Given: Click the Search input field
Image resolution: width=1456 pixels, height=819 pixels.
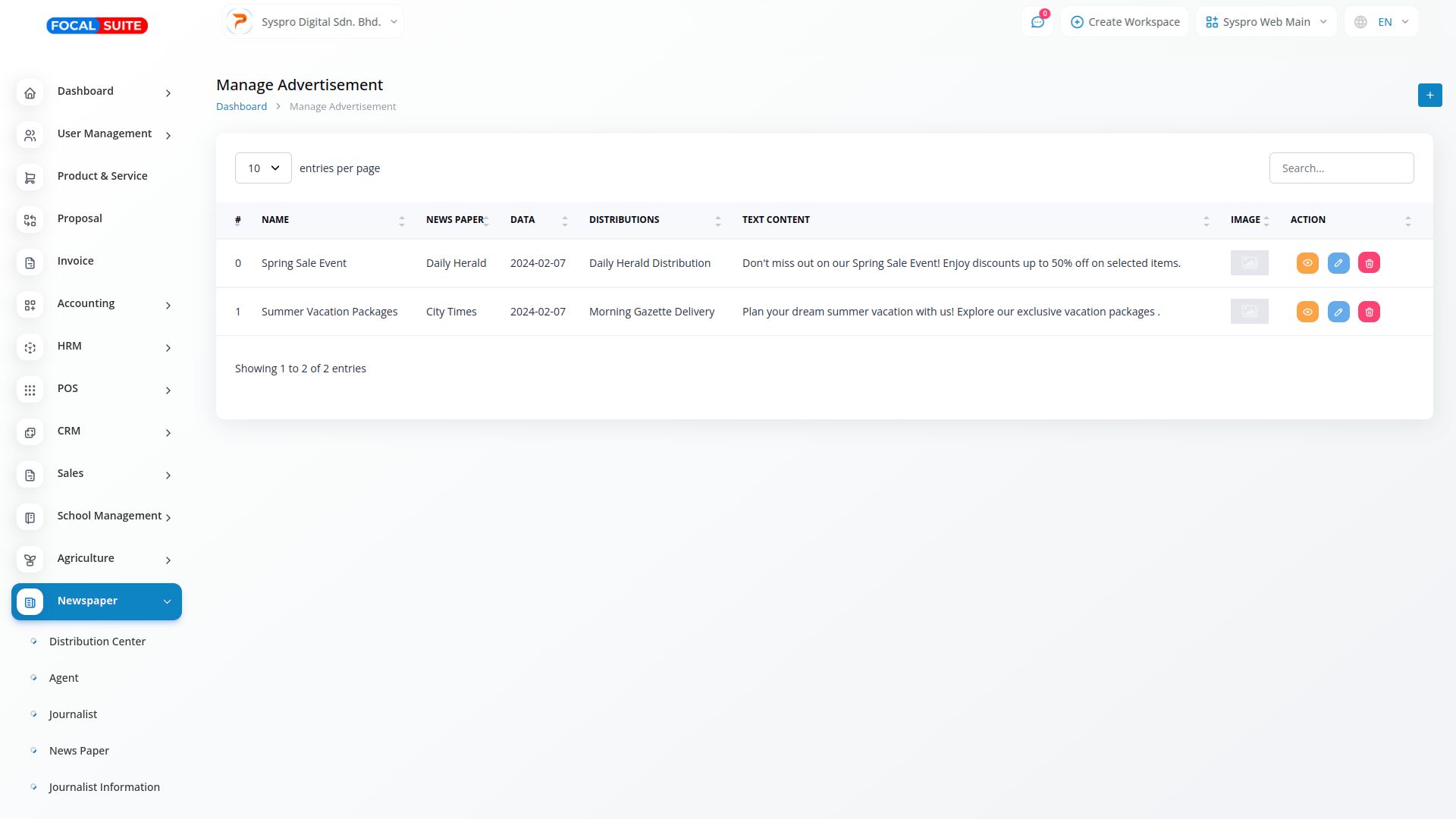Looking at the screenshot, I should (1341, 168).
